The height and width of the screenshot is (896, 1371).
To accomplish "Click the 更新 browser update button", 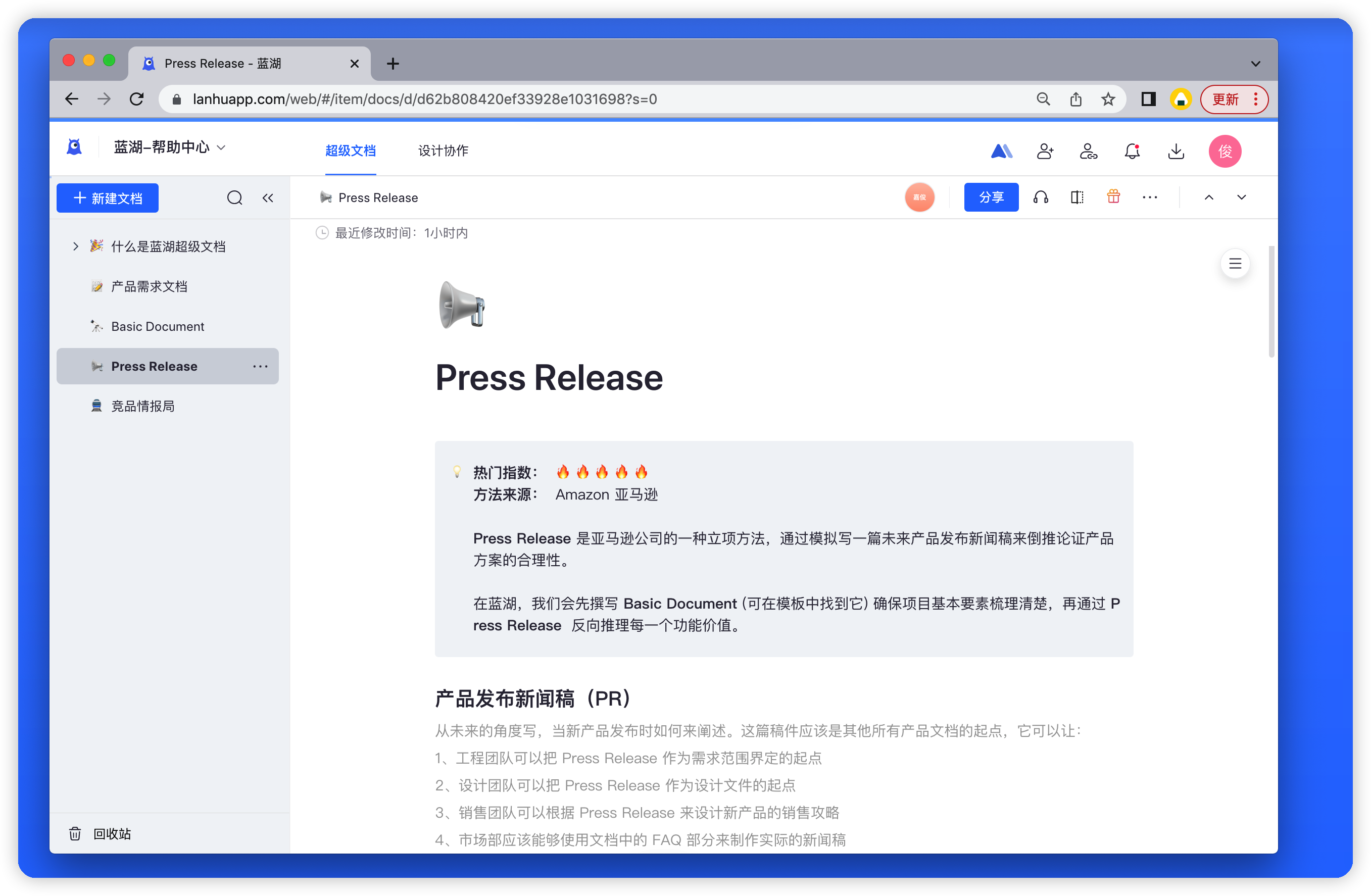I will (1234, 99).
